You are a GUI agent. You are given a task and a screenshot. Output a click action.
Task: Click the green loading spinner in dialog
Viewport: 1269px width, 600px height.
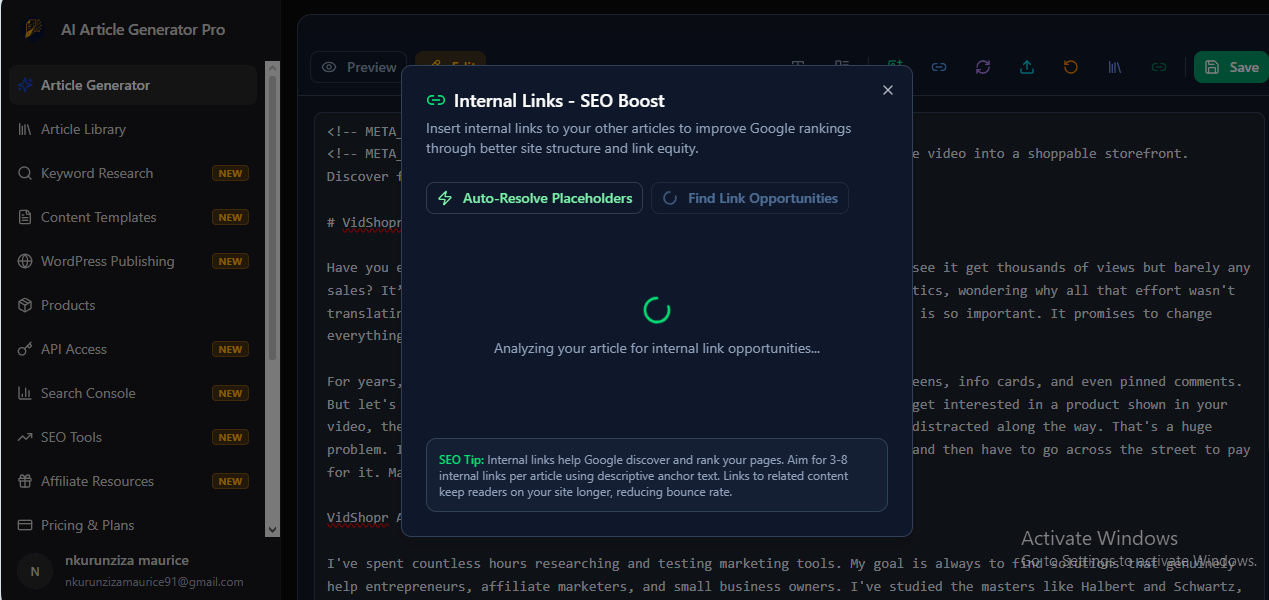point(657,310)
